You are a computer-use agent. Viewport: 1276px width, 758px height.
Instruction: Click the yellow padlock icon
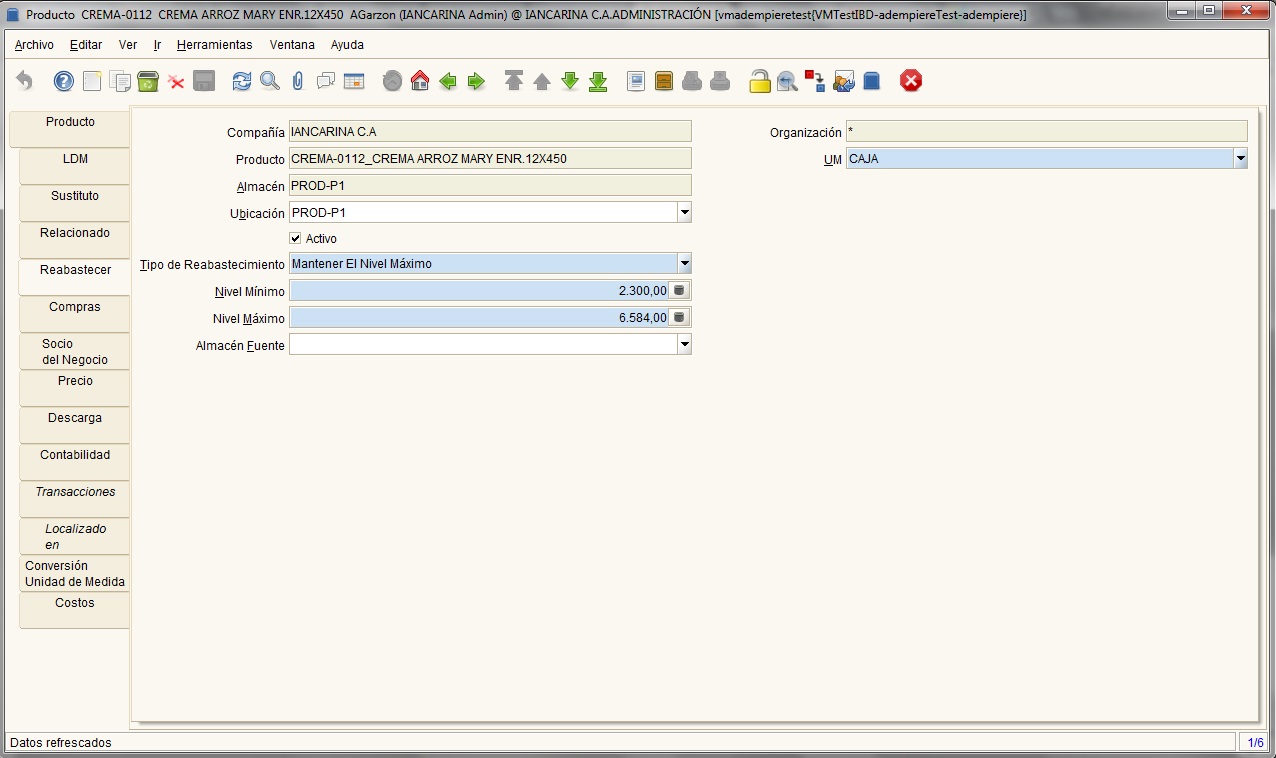(x=760, y=81)
